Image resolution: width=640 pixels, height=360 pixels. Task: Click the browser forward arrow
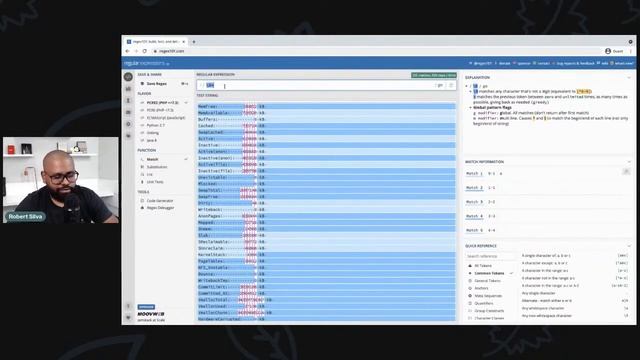(x=136, y=51)
